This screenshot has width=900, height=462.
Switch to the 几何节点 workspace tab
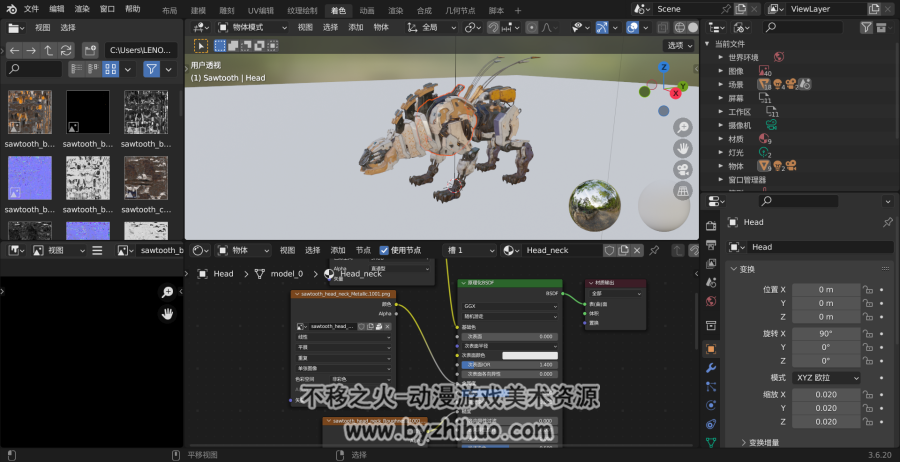pos(460,10)
